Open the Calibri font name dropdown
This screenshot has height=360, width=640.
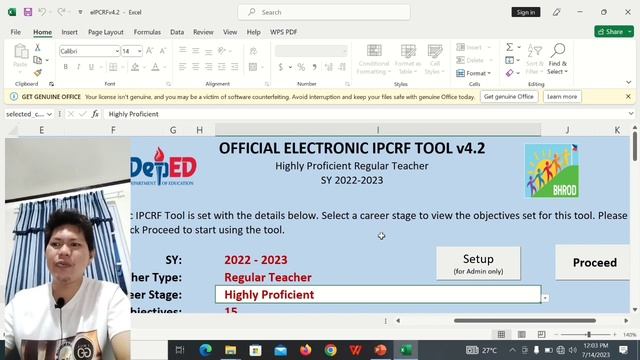click(x=117, y=51)
